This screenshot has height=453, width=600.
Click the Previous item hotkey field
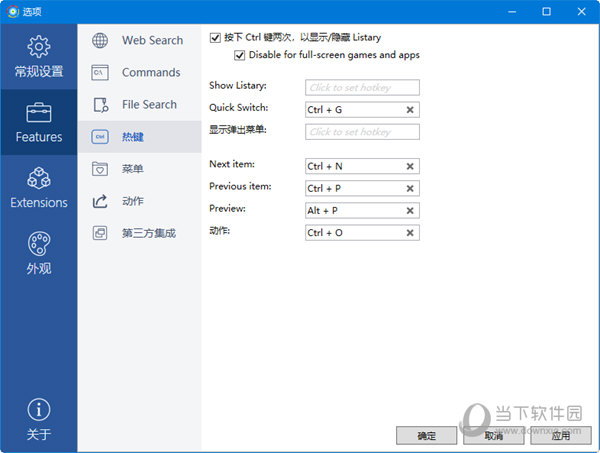pyautogui.click(x=362, y=189)
